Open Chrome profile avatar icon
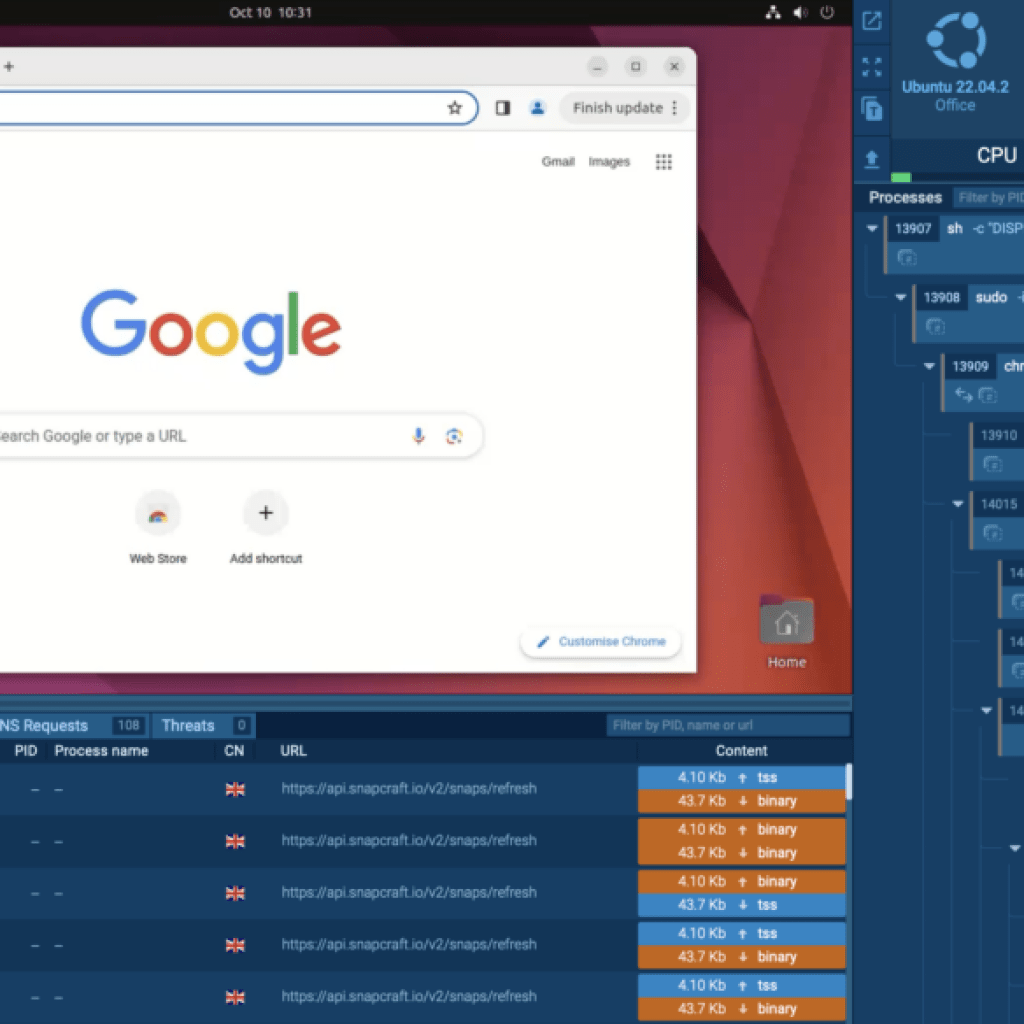This screenshot has height=1024, width=1024. (537, 108)
